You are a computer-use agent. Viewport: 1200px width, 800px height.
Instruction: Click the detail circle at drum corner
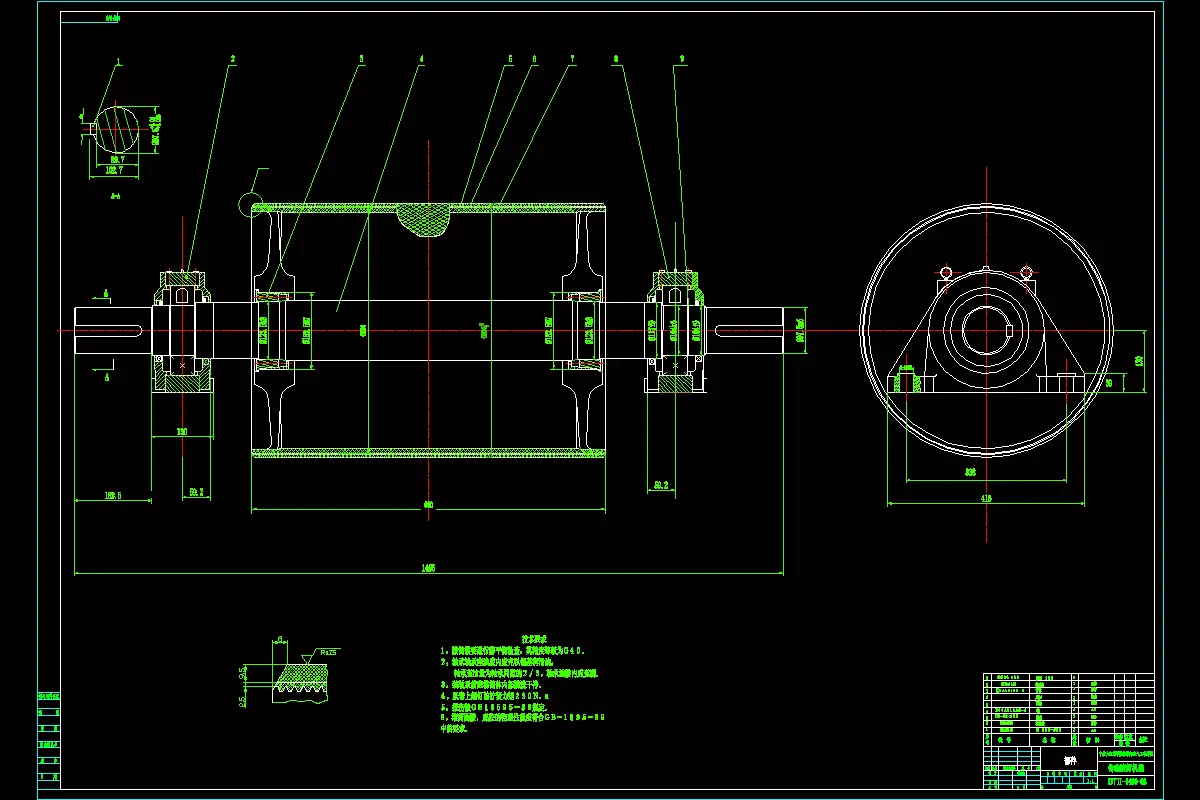pyautogui.click(x=249, y=204)
